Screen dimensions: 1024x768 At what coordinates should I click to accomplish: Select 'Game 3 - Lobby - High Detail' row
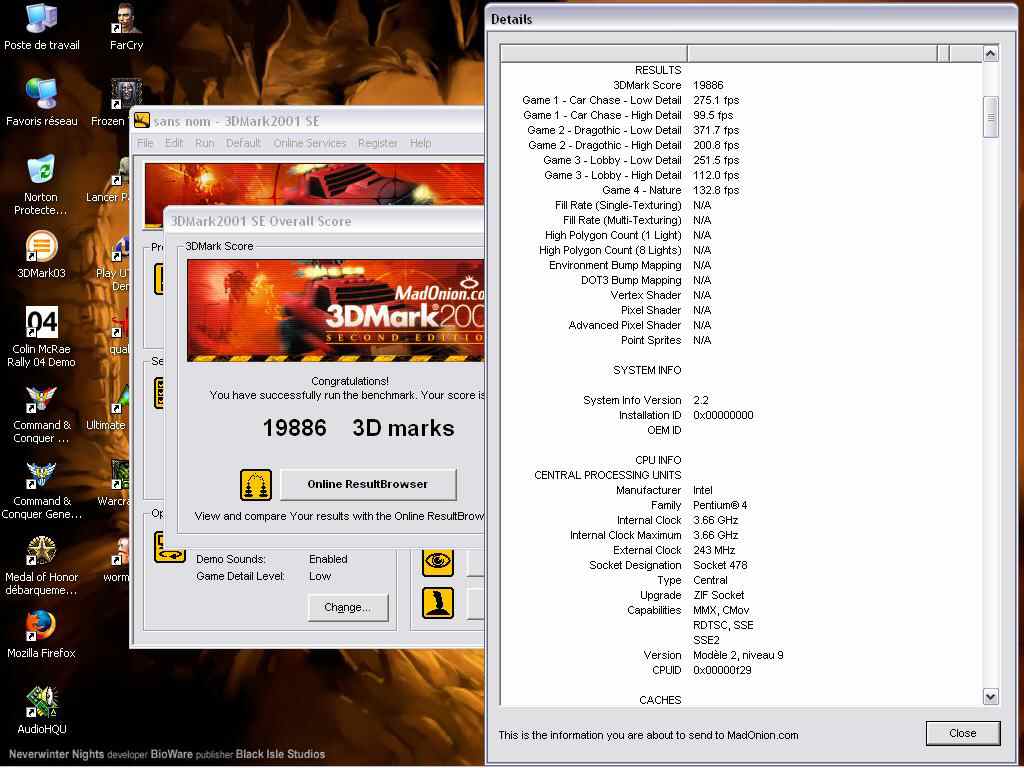coord(741,175)
